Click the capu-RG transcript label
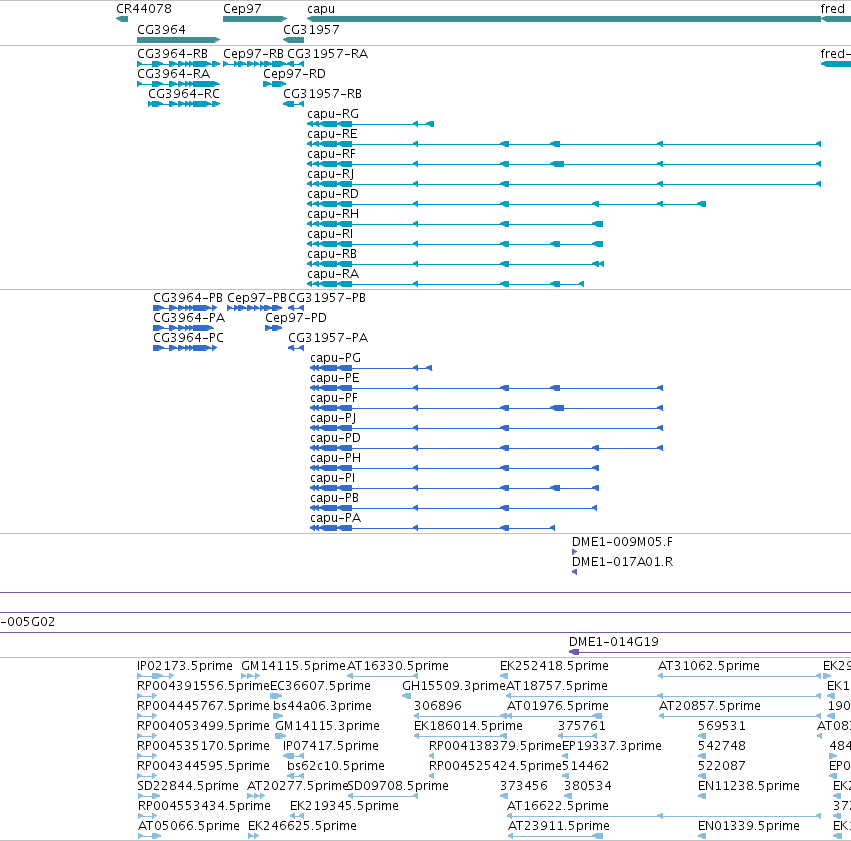The image size is (851, 841). (x=333, y=114)
